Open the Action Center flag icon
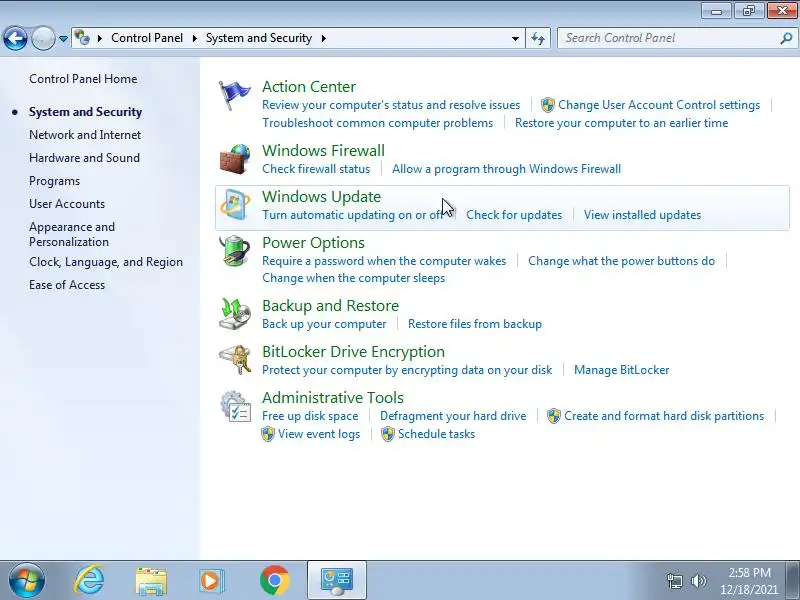 [234, 95]
